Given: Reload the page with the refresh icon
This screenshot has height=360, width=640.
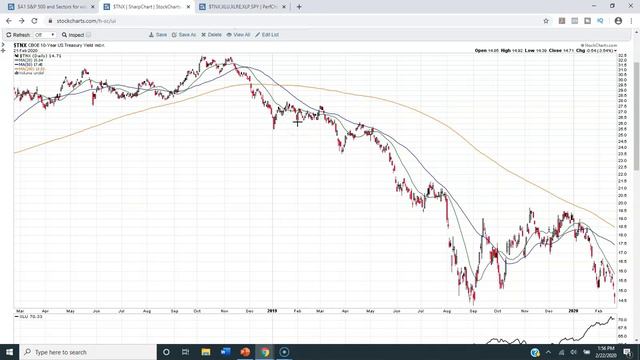Looking at the screenshot, I should (34, 21).
